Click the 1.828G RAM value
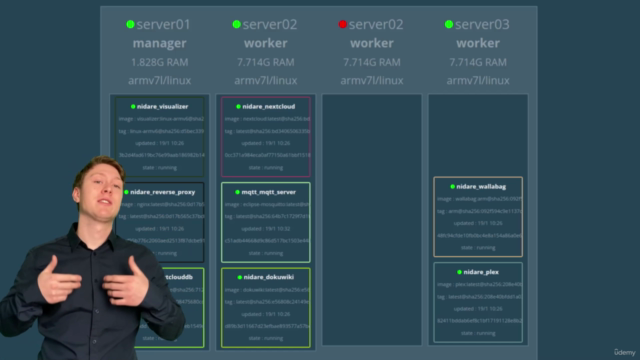 [x=160, y=62]
